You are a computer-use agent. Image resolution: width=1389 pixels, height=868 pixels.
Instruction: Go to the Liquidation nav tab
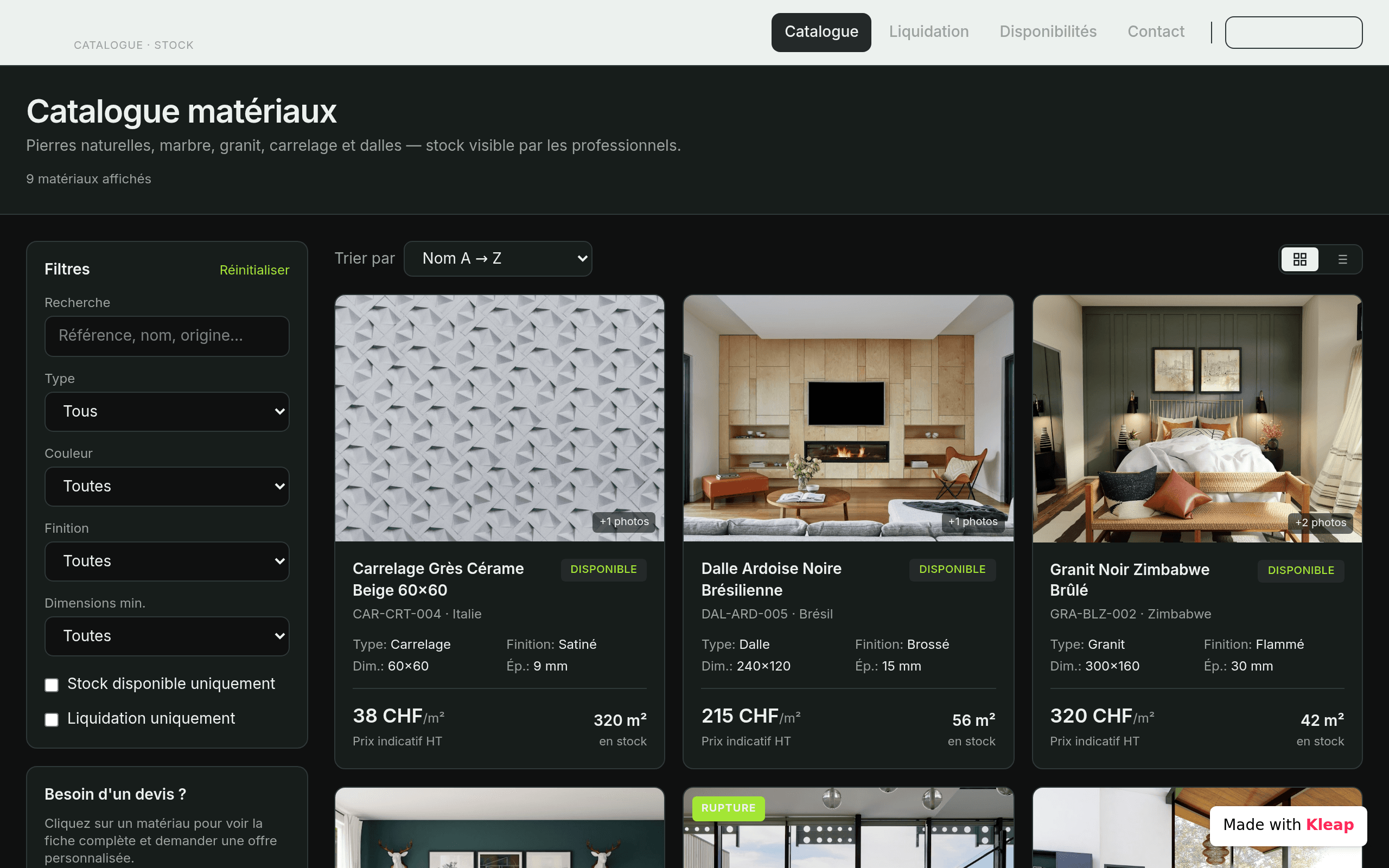(929, 32)
